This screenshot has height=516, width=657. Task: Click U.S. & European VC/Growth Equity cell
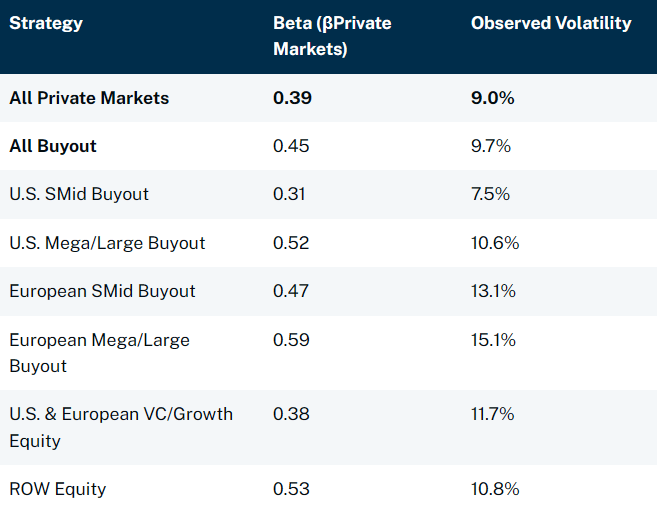120,427
